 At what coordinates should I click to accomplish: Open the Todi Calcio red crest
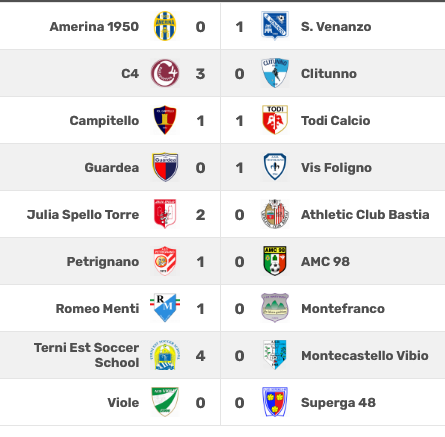coord(275,120)
